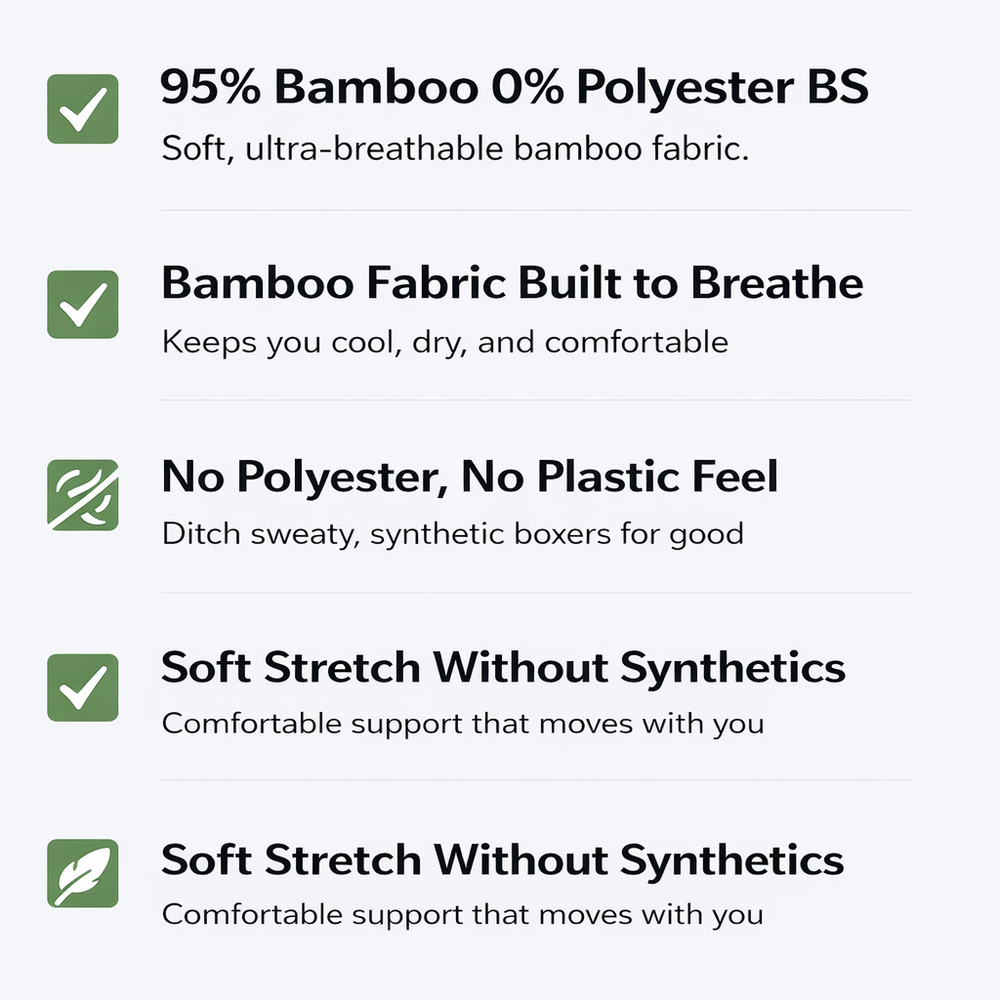This screenshot has height=1000, width=1000.
Task: Click the "Soft, ultra-breathable bamboo fabric." description
Action: (x=455, y=151)
